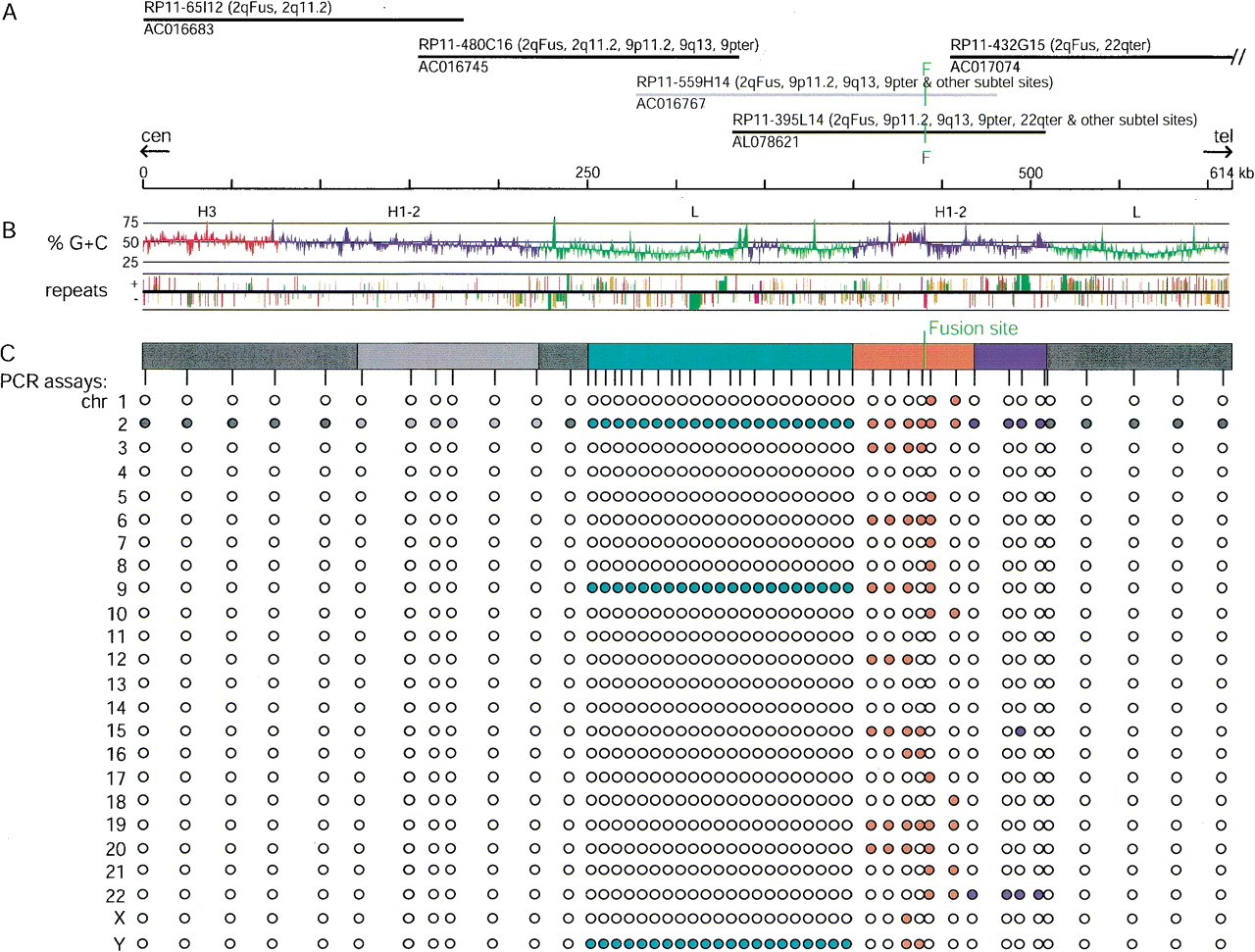
Task: Click the H3 isochore label
Action: coord(207,211)
